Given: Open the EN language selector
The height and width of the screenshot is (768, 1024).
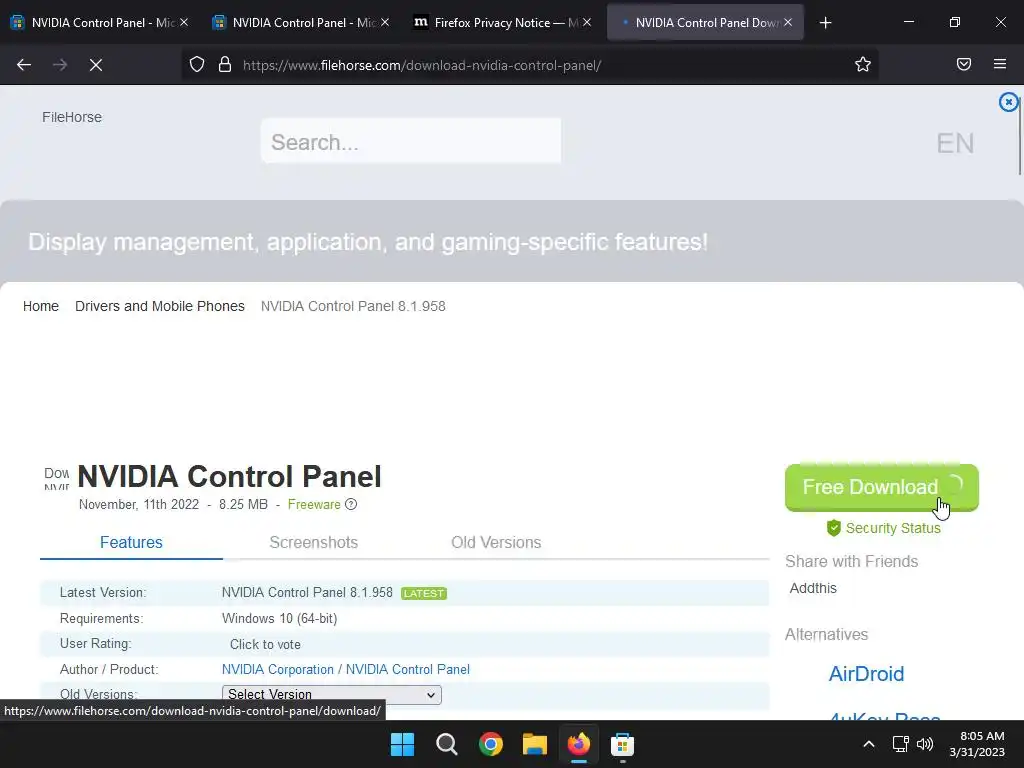Looking at the screenshot, I should point(955,143).
